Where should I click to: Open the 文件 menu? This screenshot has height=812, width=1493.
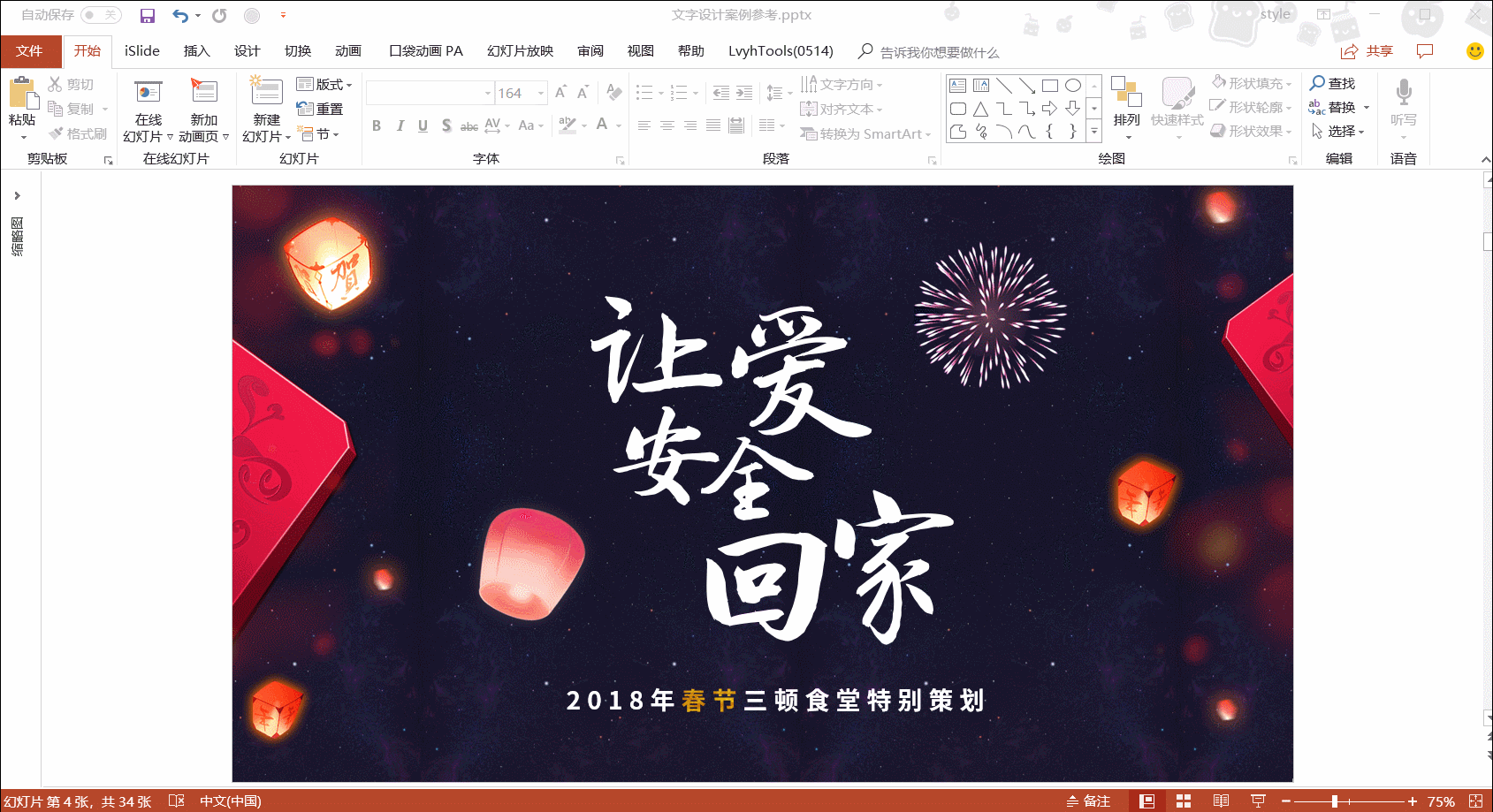[x=30, y=51]
